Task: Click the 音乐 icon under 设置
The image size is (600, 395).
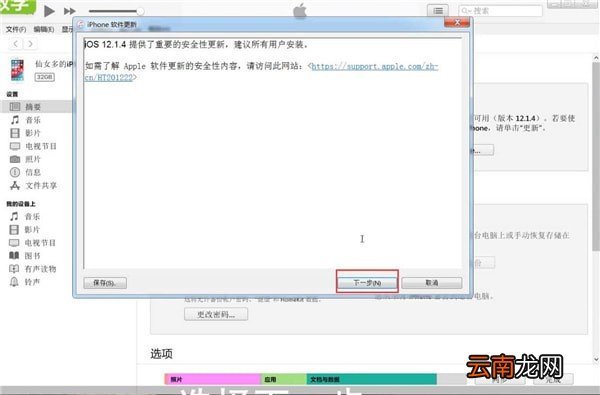Action: click(x=15, y=120)
